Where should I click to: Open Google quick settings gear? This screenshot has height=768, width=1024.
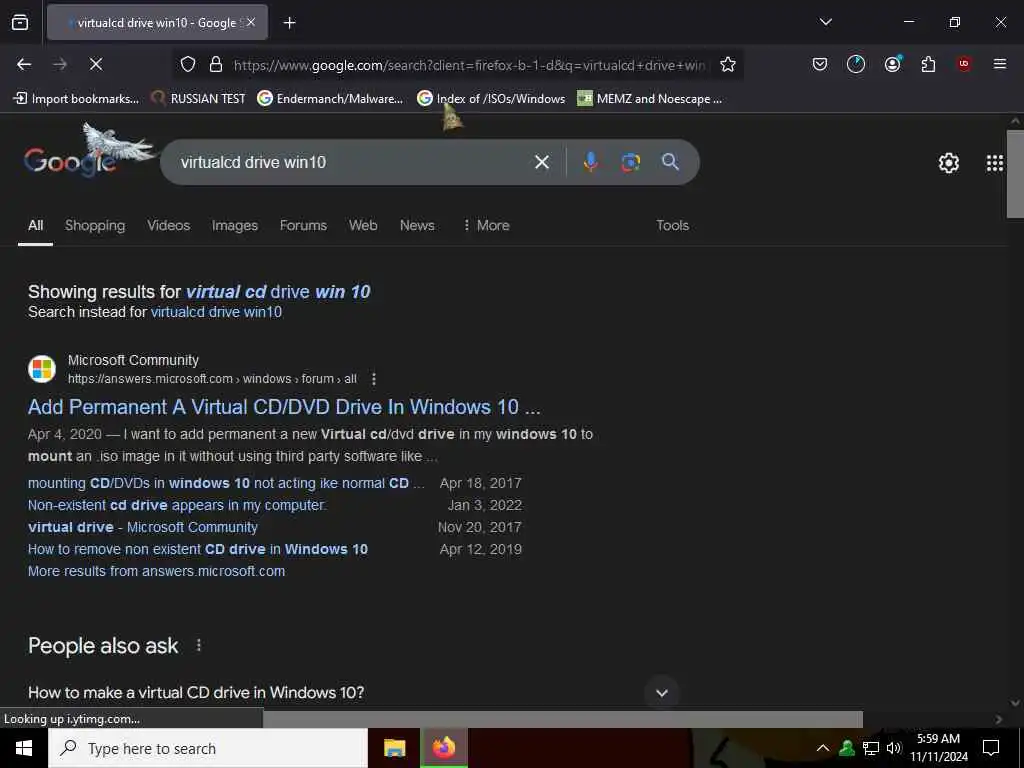click(948, 163)
